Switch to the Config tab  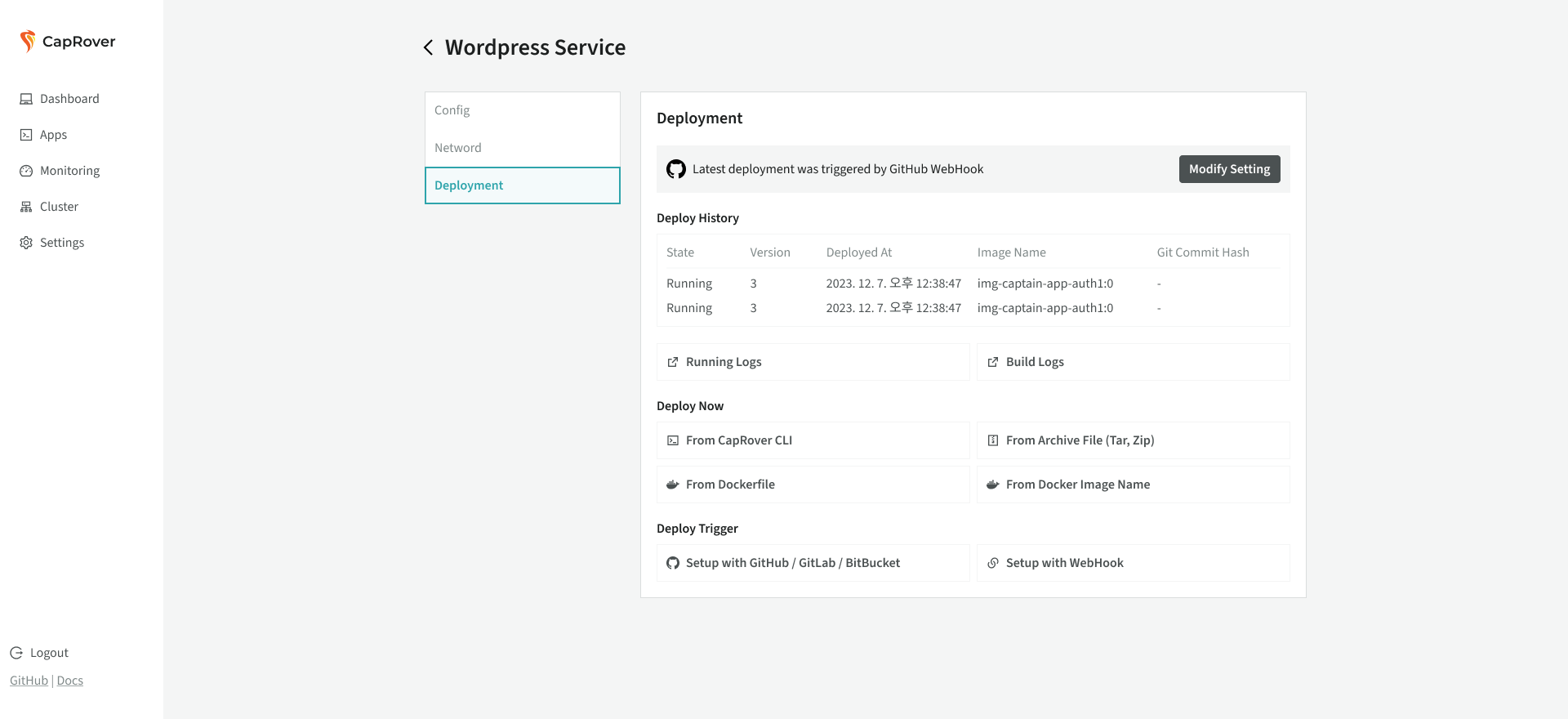pyautogui.click(x=452, y=110)
